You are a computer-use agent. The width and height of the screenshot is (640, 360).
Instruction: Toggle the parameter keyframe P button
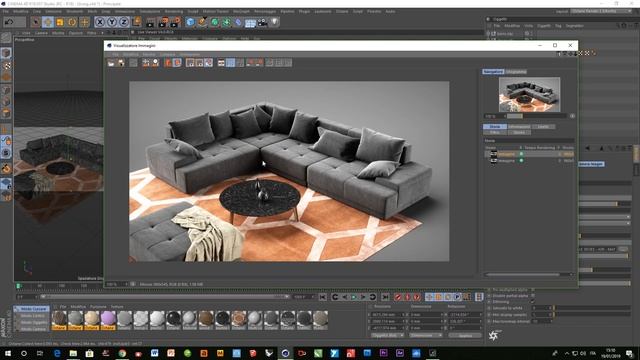coord(457,297)
